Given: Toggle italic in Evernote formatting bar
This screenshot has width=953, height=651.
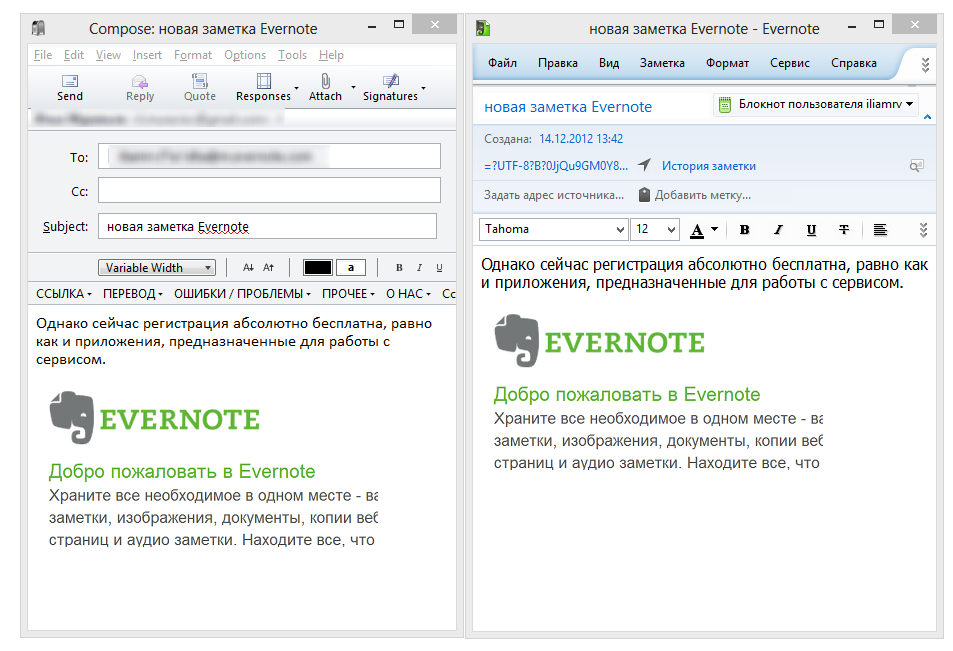Looking at the screenshot, I should pos(778,230).
